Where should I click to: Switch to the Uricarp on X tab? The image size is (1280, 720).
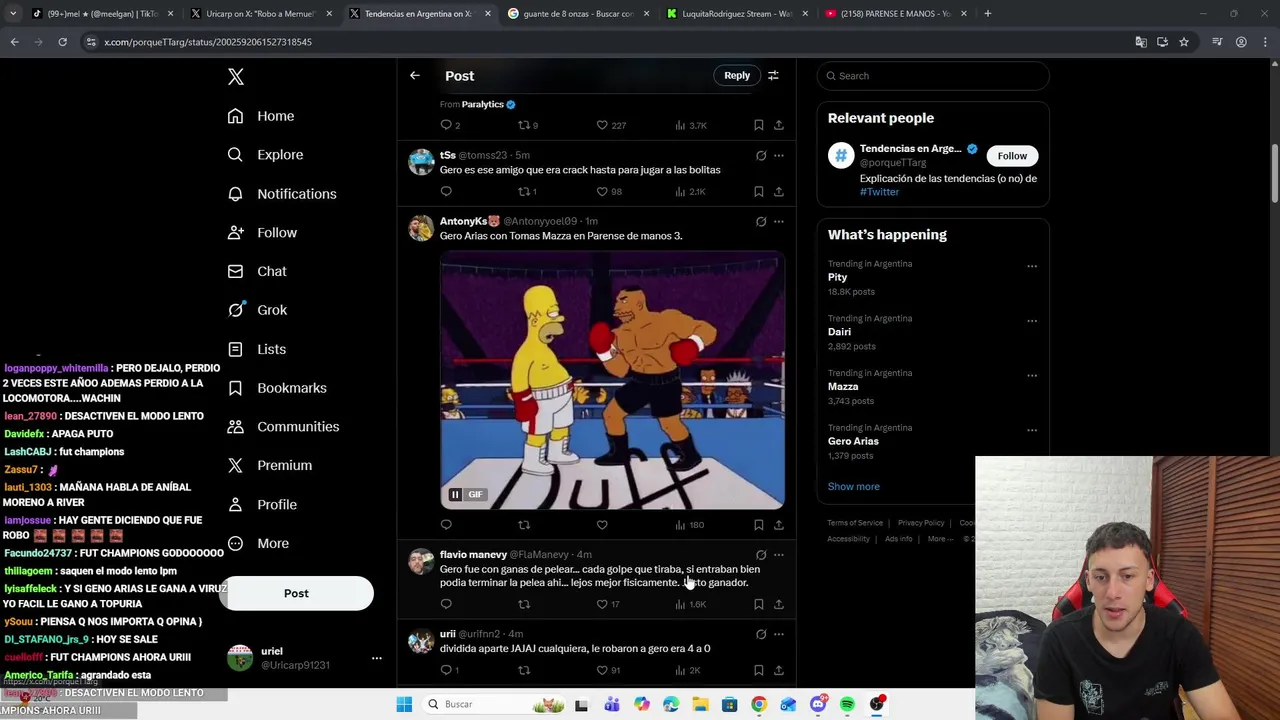pos(260,14)
